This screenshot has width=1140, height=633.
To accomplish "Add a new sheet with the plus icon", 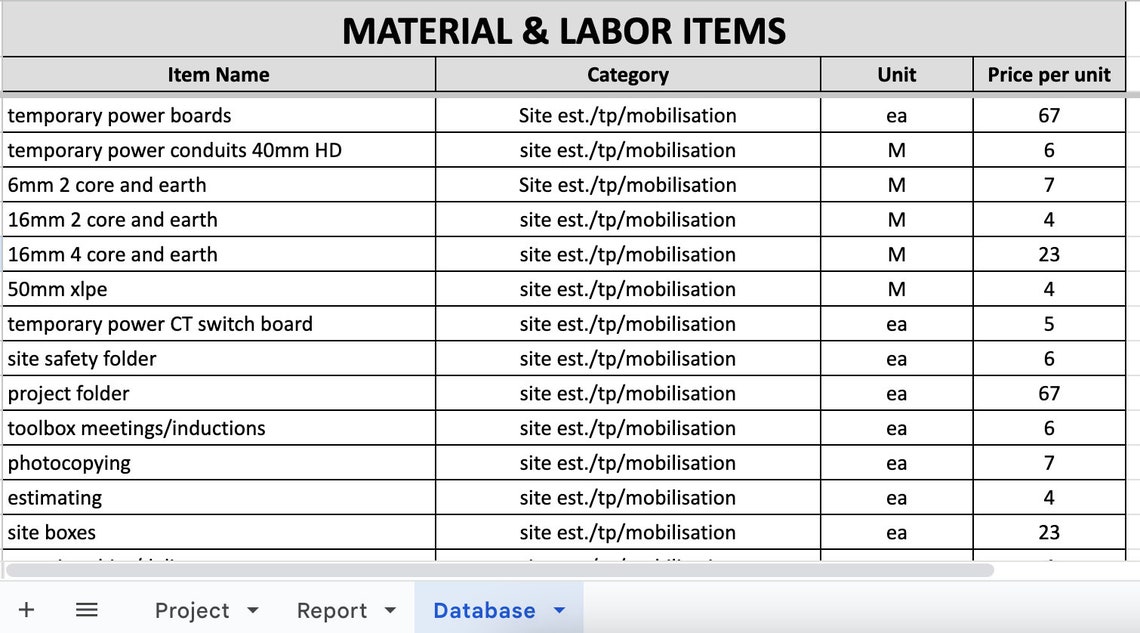I will pos(27,609).
